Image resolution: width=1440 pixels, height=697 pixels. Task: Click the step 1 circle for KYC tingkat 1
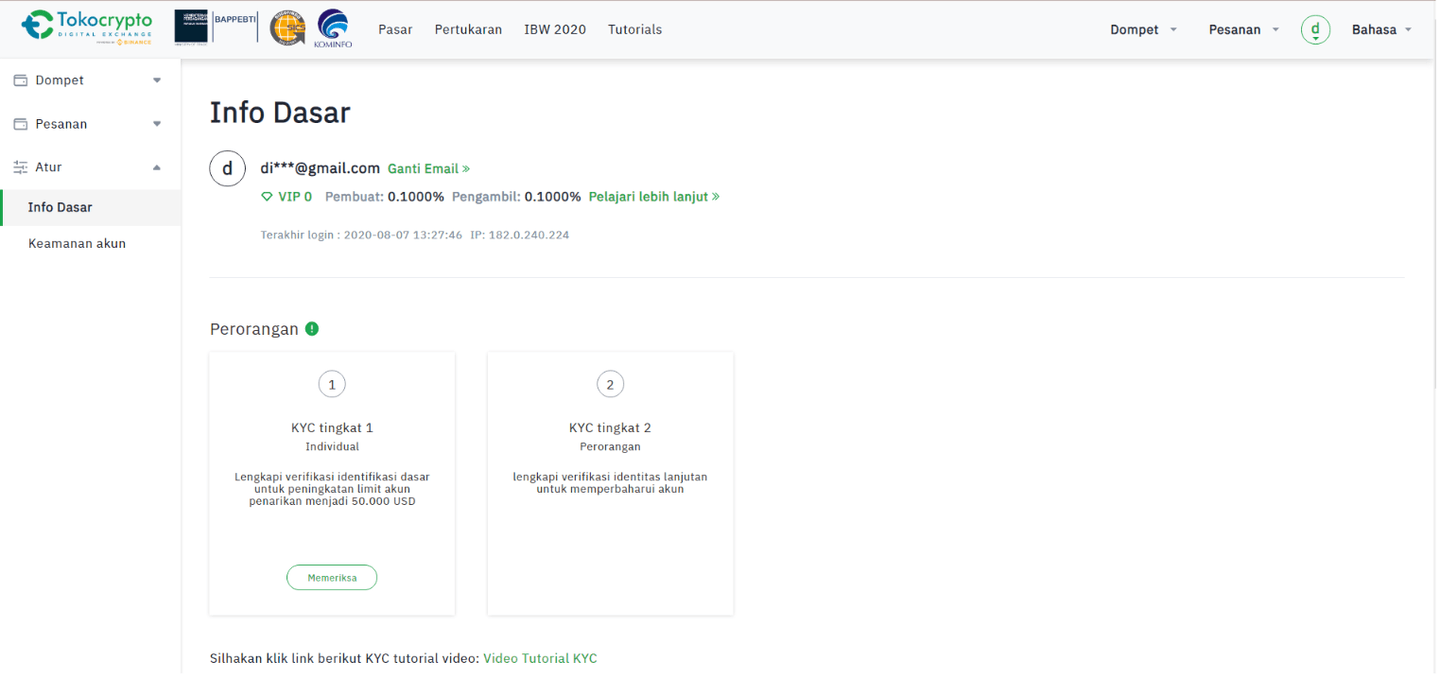click(332, 384)
